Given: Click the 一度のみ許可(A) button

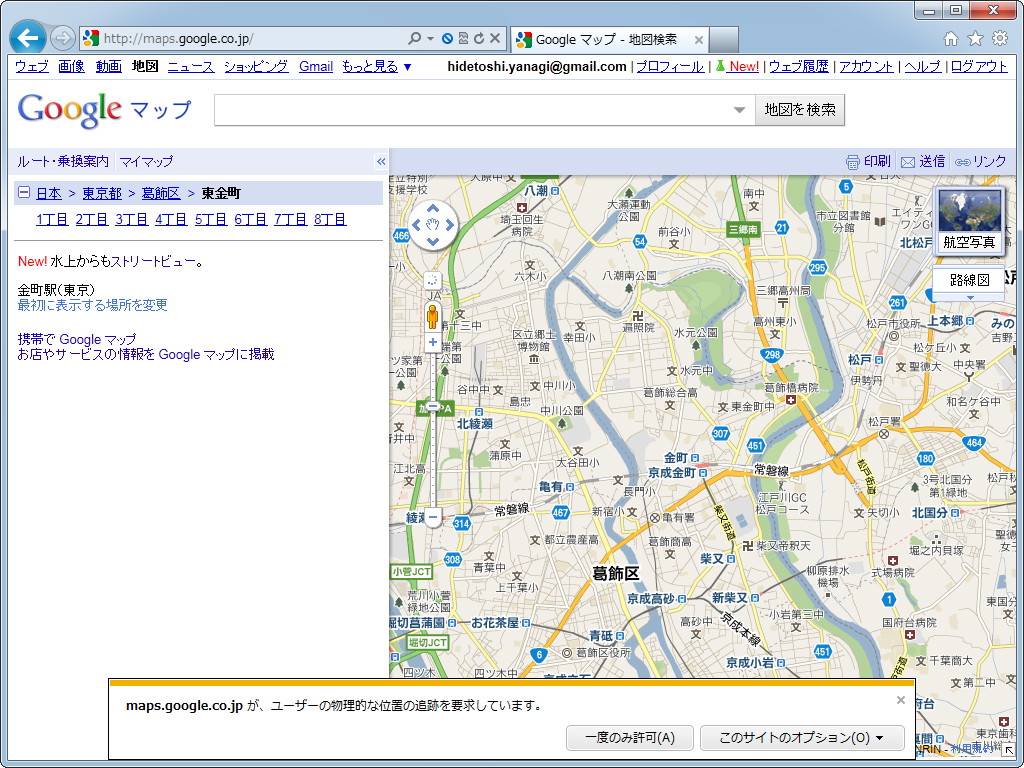Looking at the screenshot, I should 630,738.
